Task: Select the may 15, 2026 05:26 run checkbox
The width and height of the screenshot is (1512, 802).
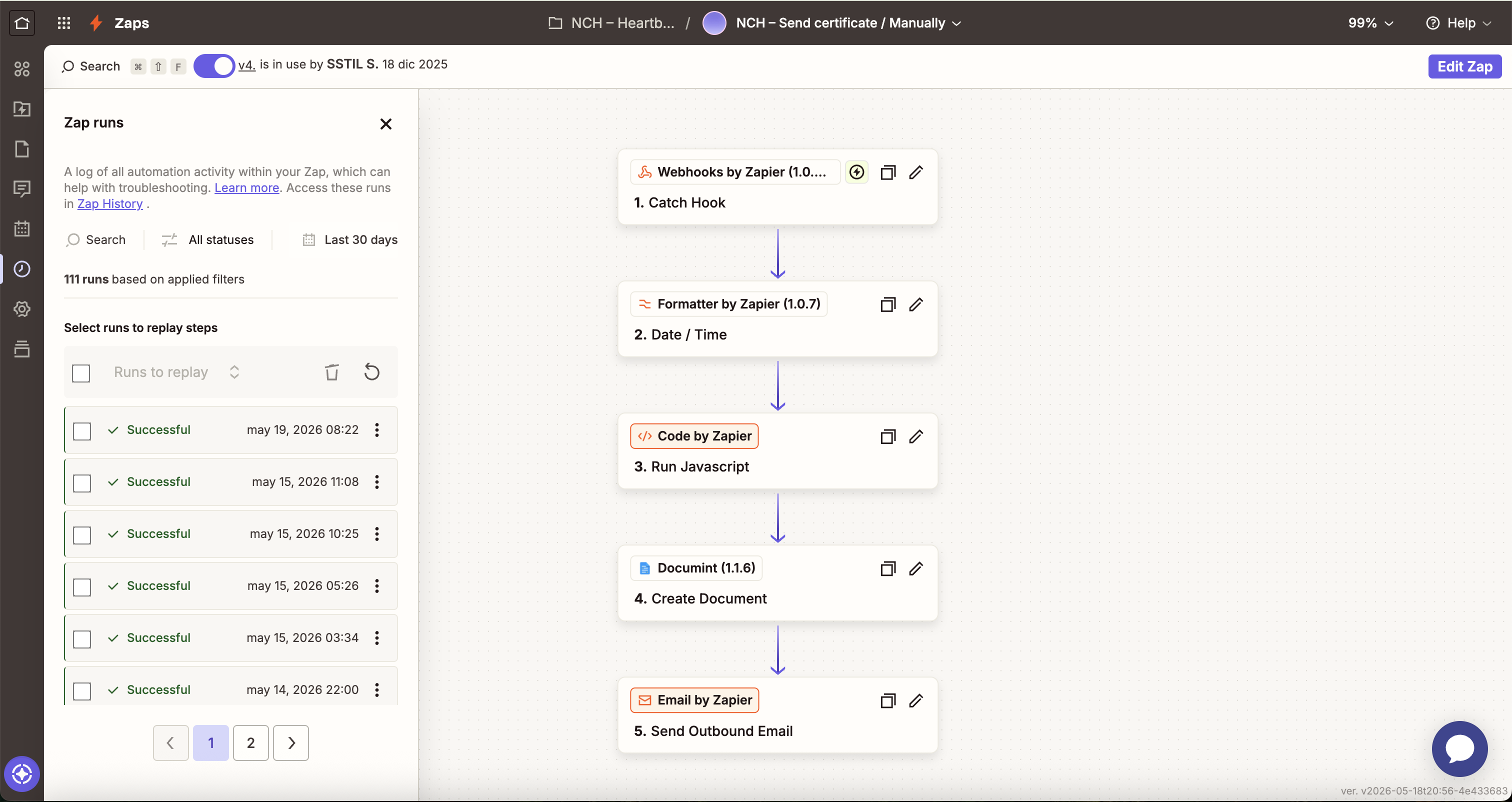Action: (82, 586)
